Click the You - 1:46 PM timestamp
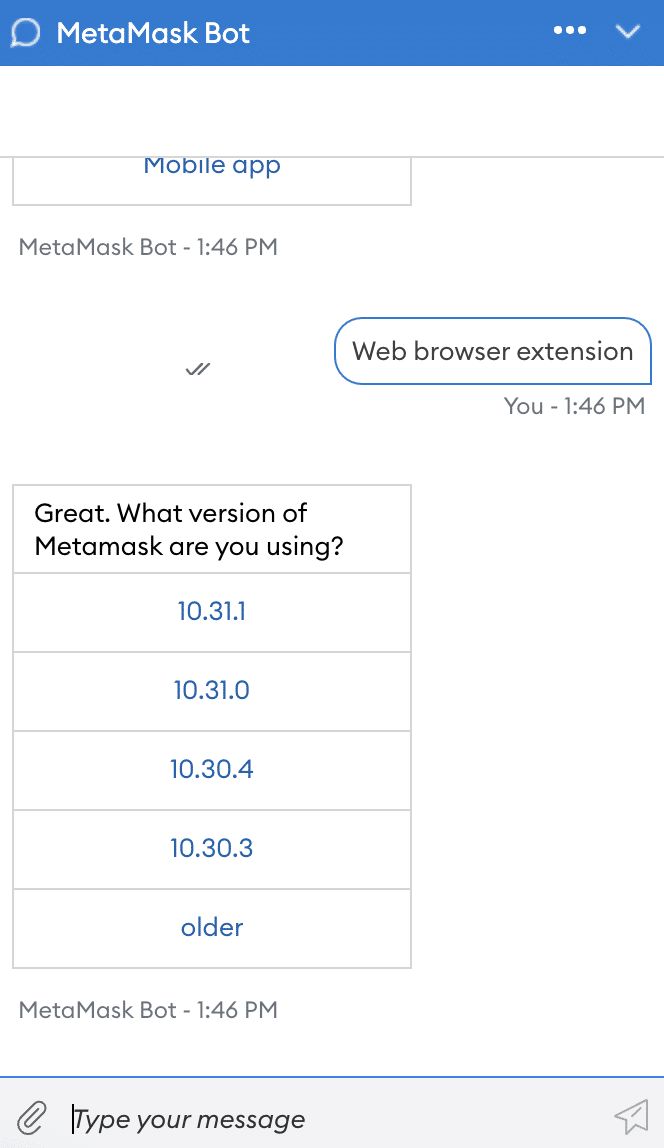 click(x=574, y=406)
